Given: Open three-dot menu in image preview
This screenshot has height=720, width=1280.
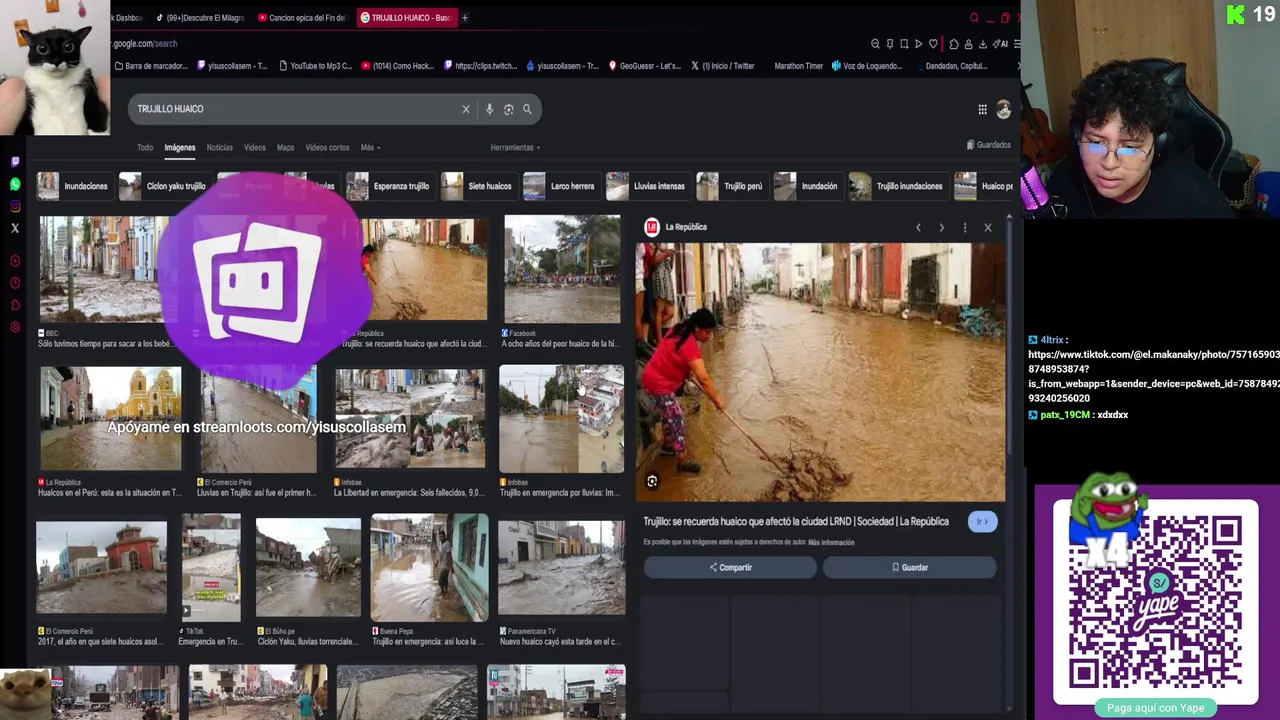Looking at the screenshot, I should [x=964, y=228].
